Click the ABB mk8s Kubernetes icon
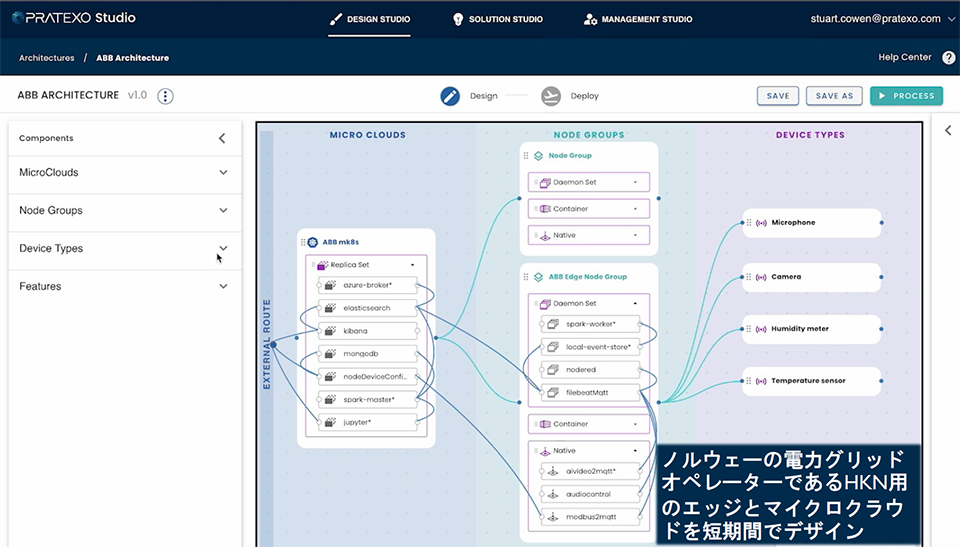 point(313,242)
